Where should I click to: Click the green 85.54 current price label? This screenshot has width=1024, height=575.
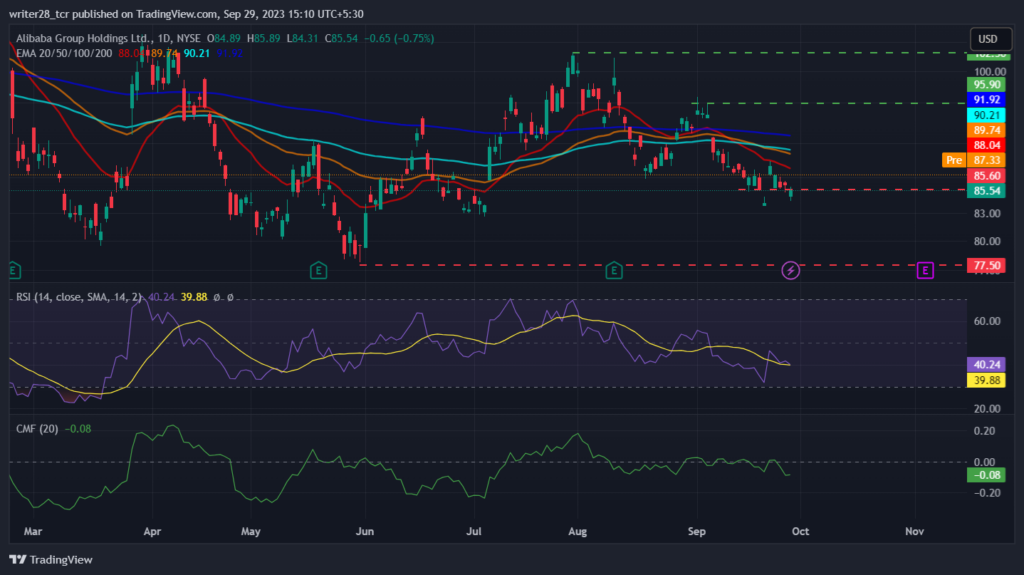986,191
